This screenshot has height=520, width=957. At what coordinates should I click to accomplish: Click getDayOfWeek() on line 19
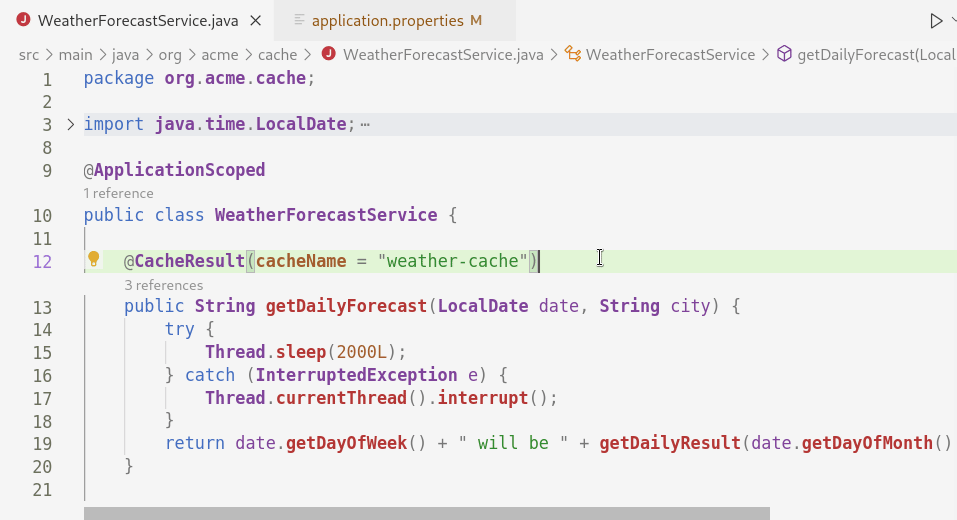coord(356,443)
